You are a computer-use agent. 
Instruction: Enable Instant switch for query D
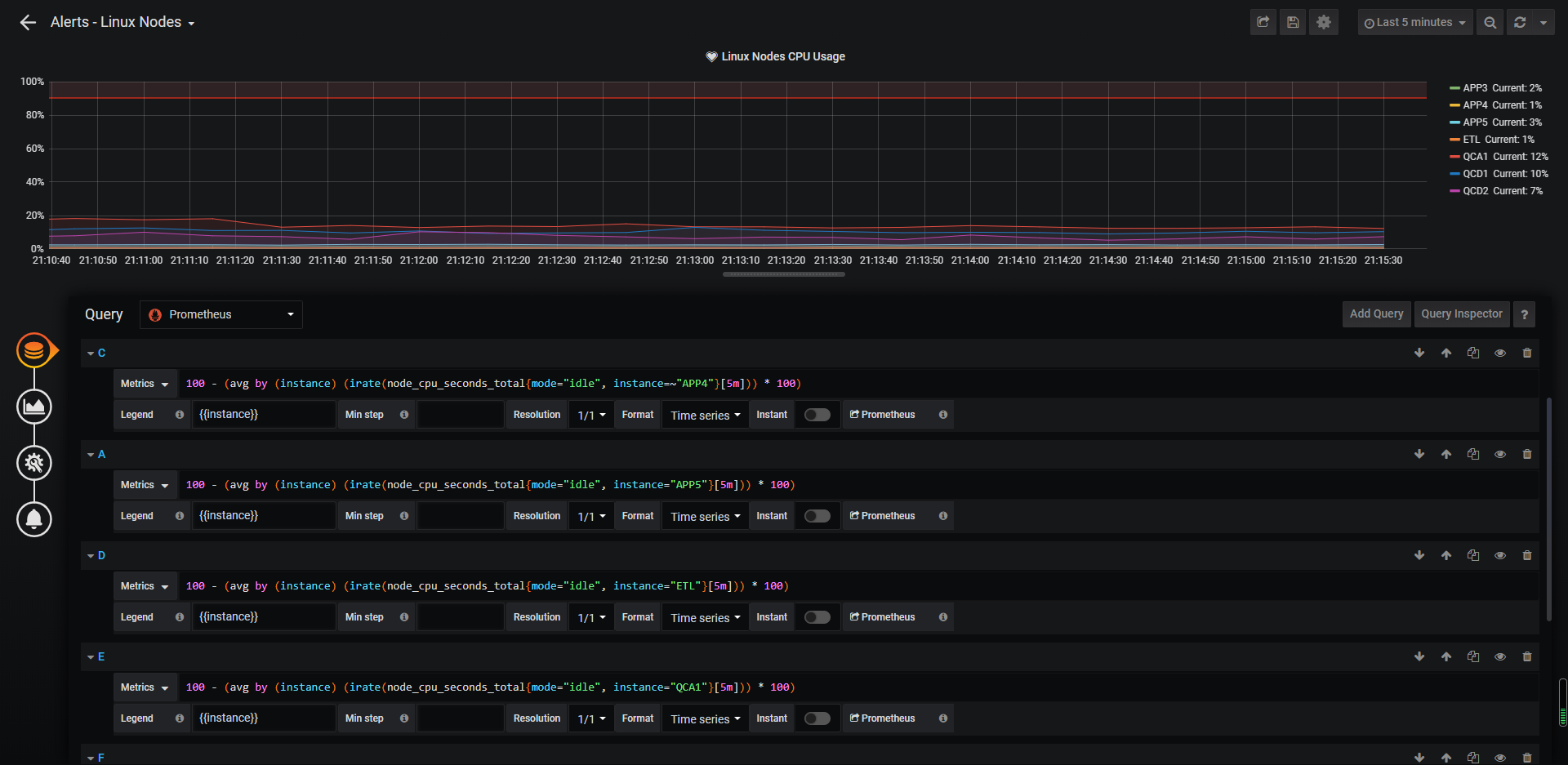click(817, 617)
